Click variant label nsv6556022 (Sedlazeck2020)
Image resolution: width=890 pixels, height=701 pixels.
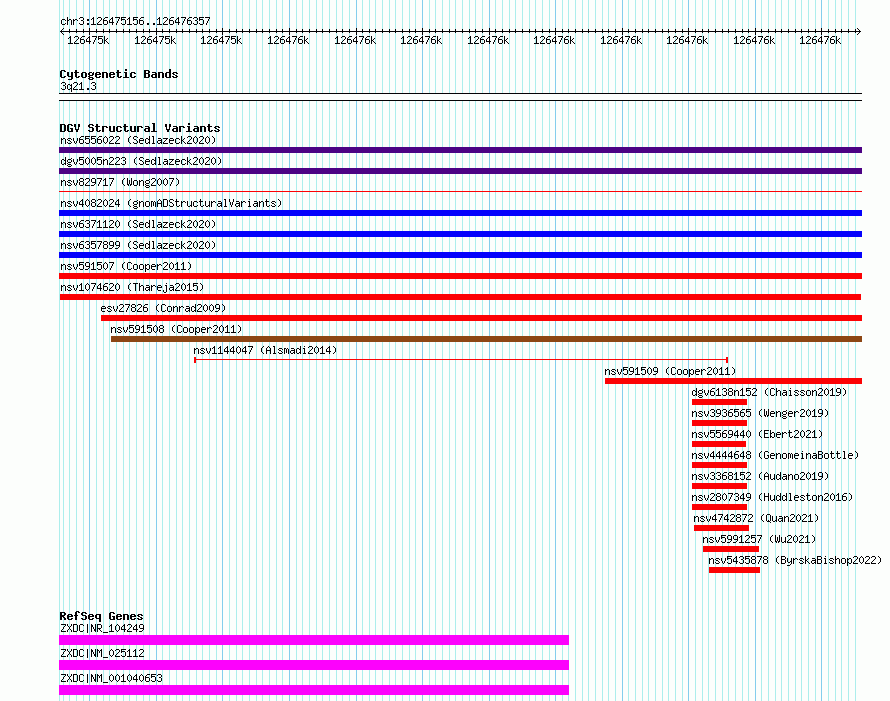tap(138, 140)
